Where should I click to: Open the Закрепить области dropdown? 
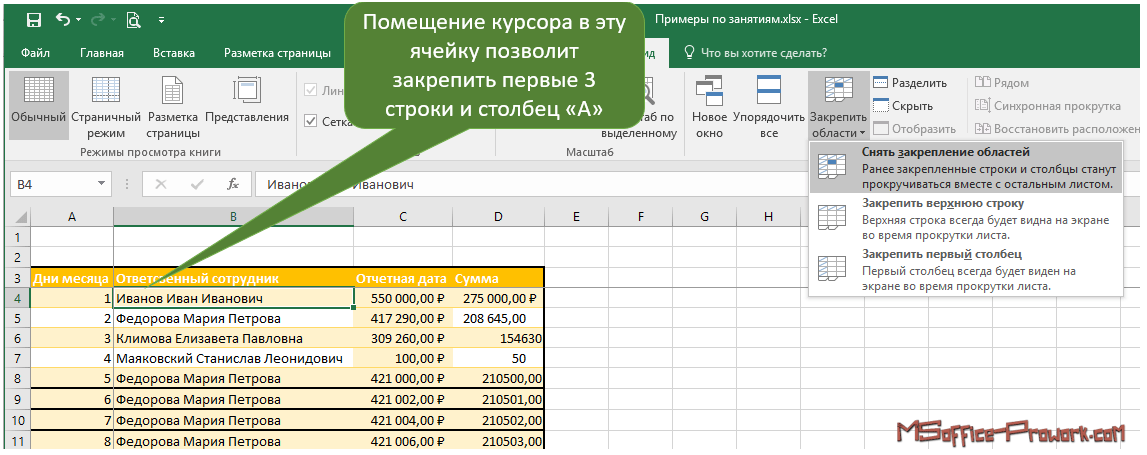coord(838,106)
